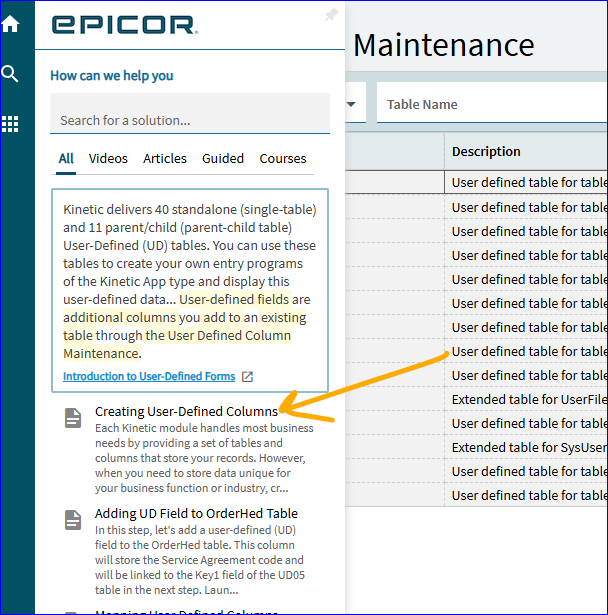Click the How can we help you heading
The width and height of the screenshot is (608, 615).
[112, 76]
